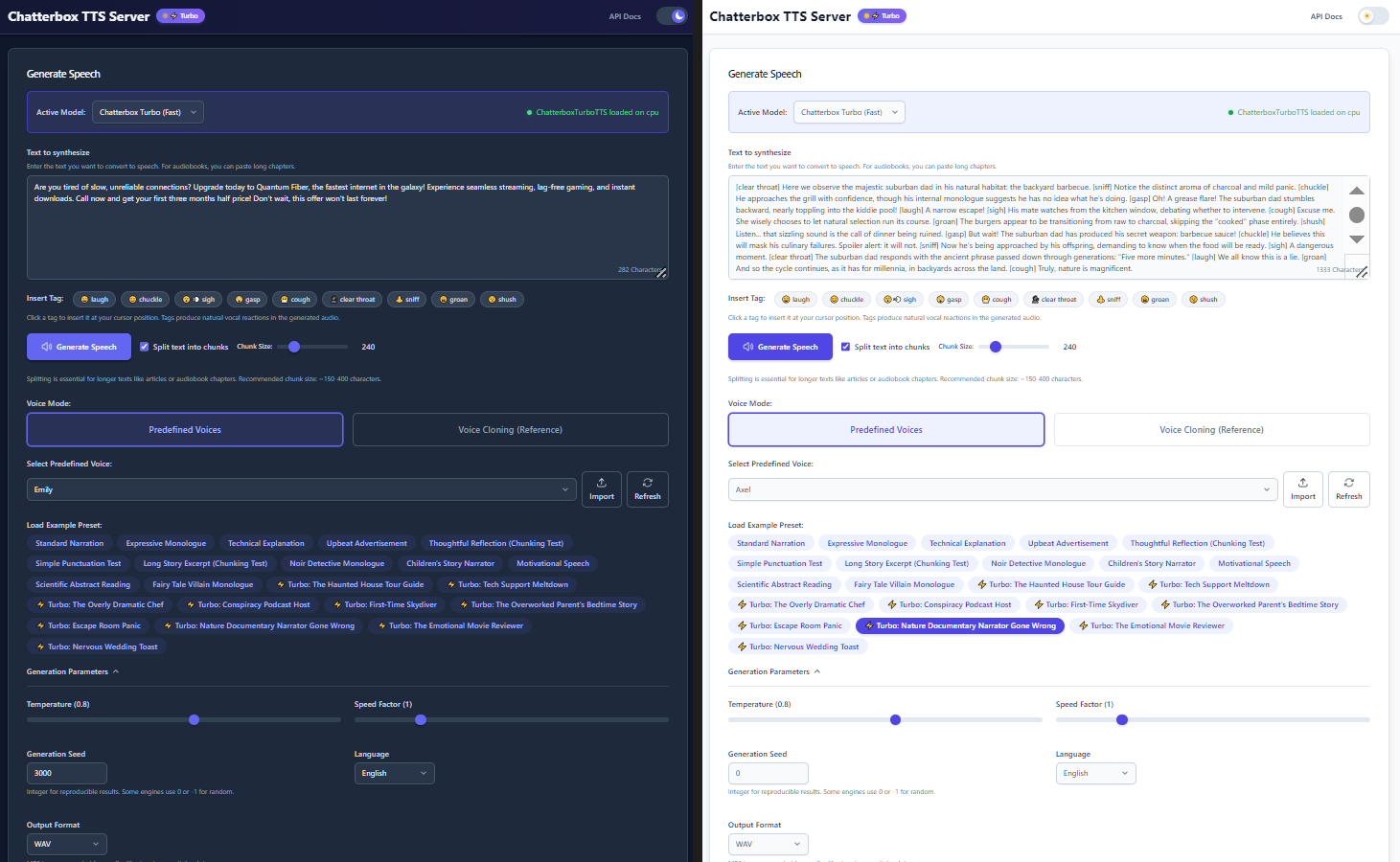Click the Temperature slider in dark-theme pane
The width and height of the screenshot is (1400, 862).
pyautogui.click(x=184, y=719)
